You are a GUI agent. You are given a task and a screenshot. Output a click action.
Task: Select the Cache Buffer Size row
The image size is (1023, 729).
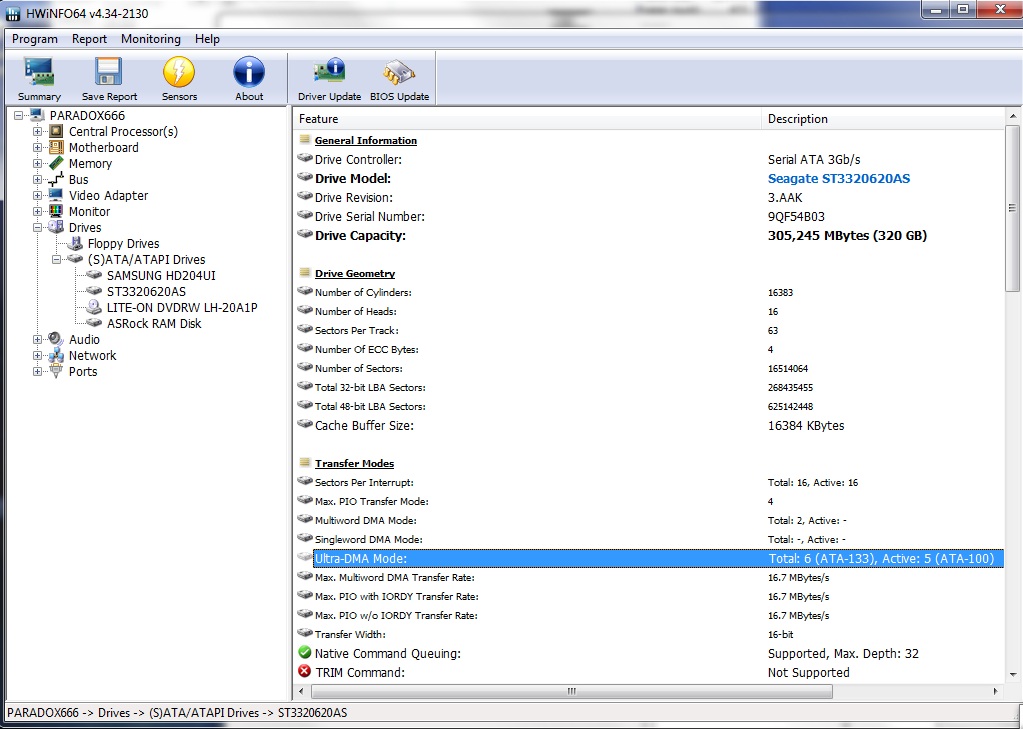(649, 426)
